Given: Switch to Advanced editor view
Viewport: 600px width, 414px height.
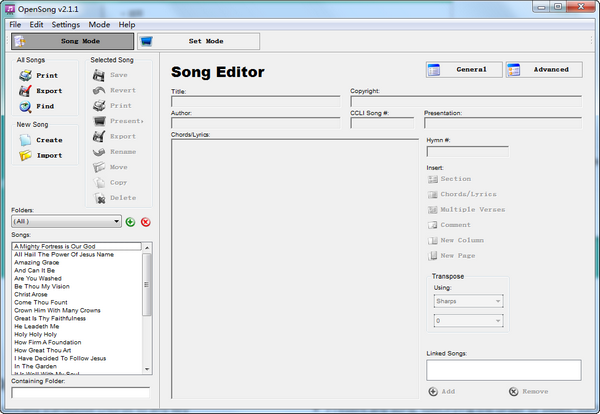Looking at the screenshot, I should [x=542, y=70].
